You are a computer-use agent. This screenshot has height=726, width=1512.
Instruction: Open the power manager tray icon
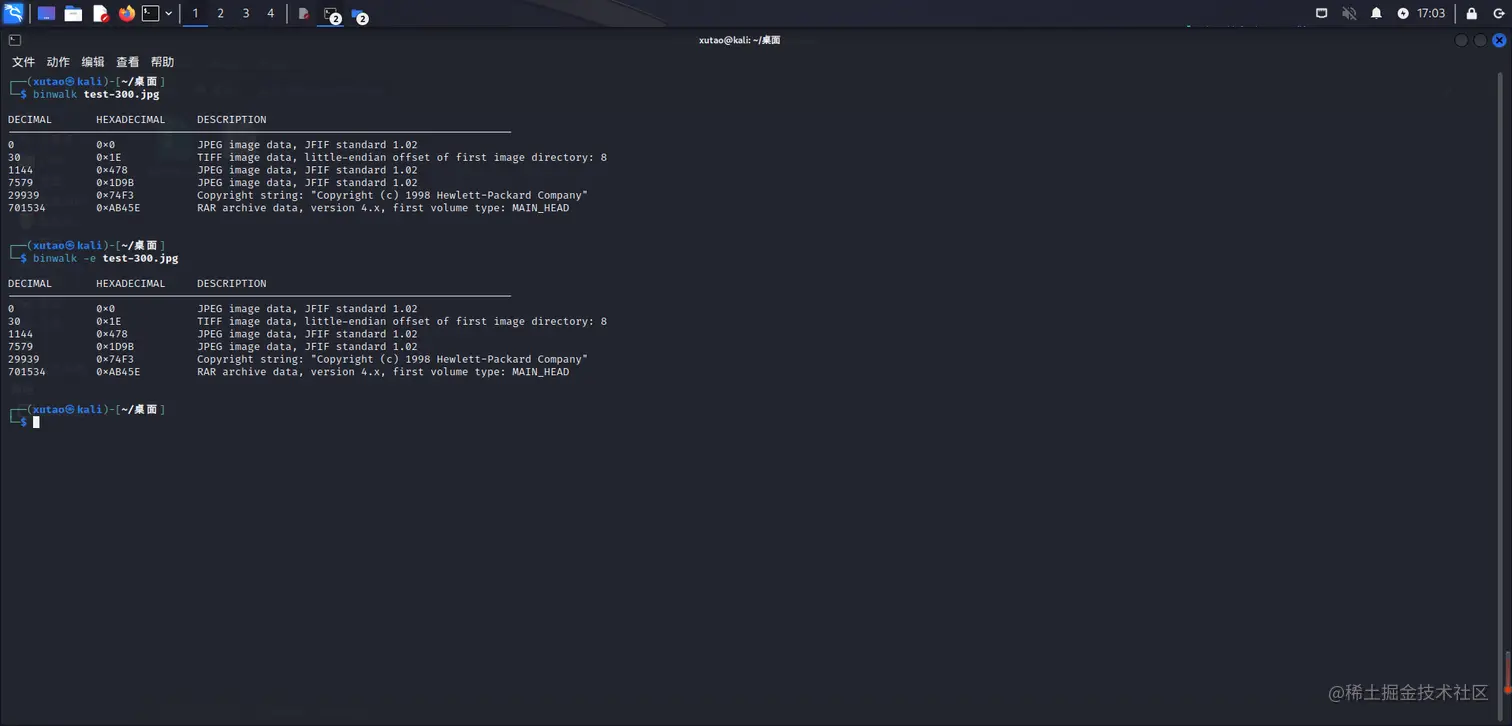1403,13
